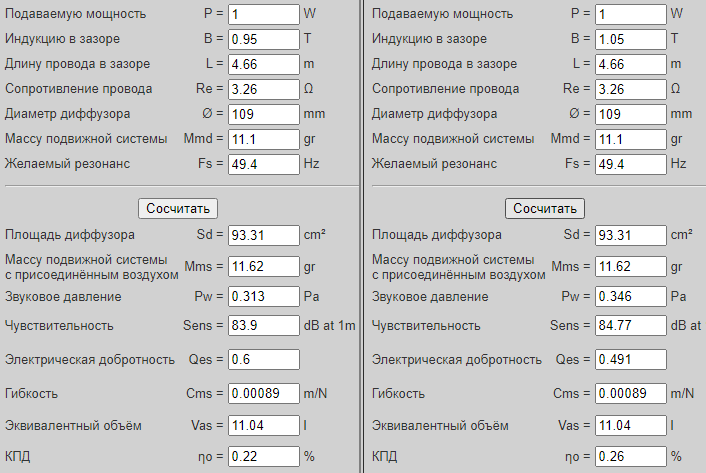The width and height of the screenshot is (706, 473).
Task: Select right sensitivity Sens field 84.77
Action: (630, 325)
